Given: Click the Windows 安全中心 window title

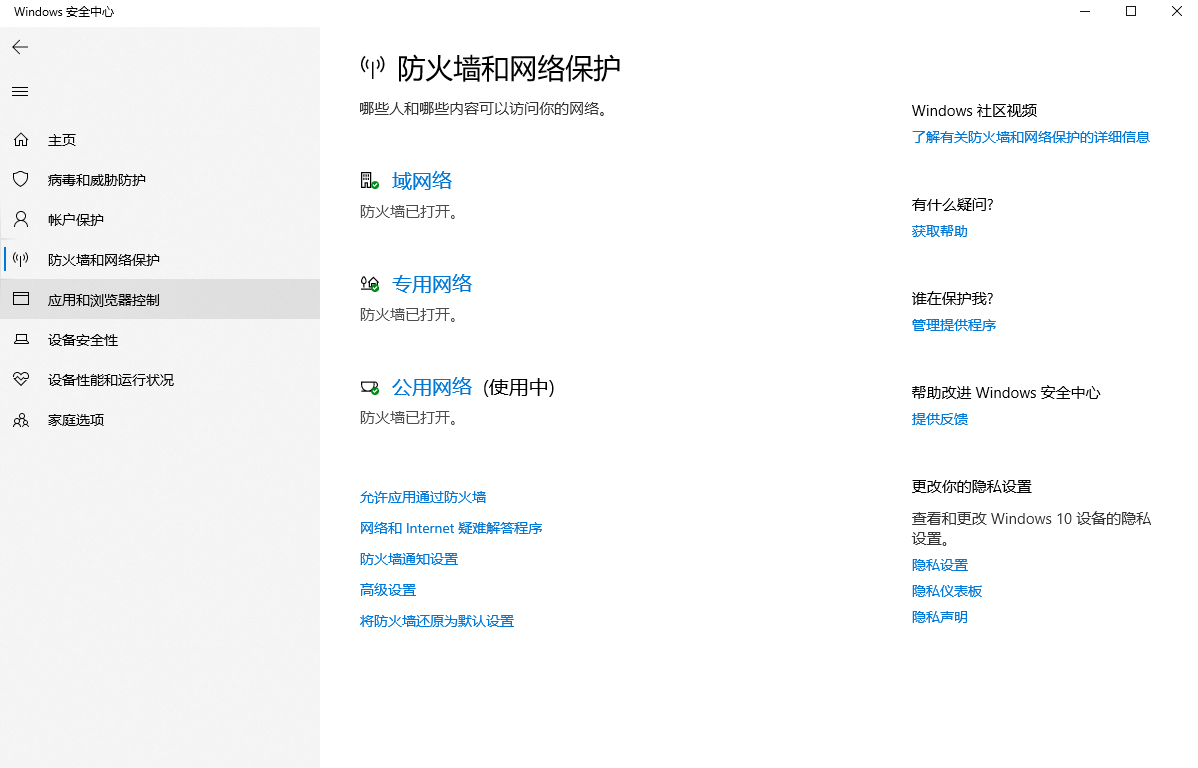Looking at the screenshot, I should point(64,11).
